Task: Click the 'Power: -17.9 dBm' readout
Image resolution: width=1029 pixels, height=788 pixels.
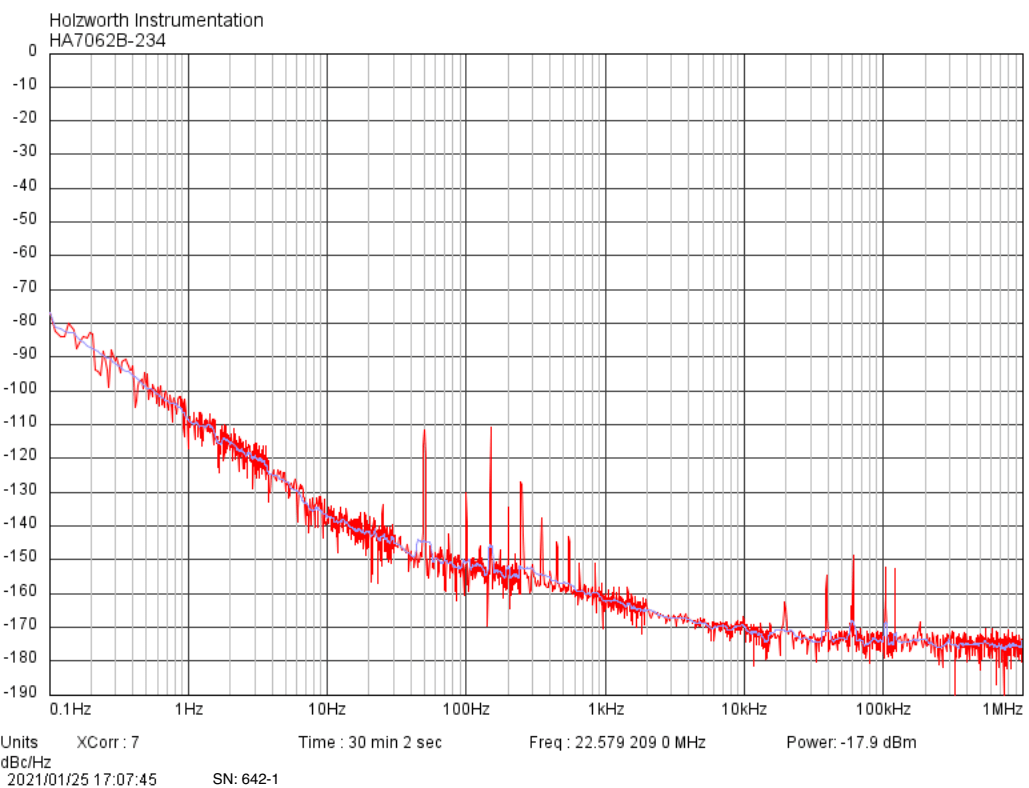Action: (851, 742)
